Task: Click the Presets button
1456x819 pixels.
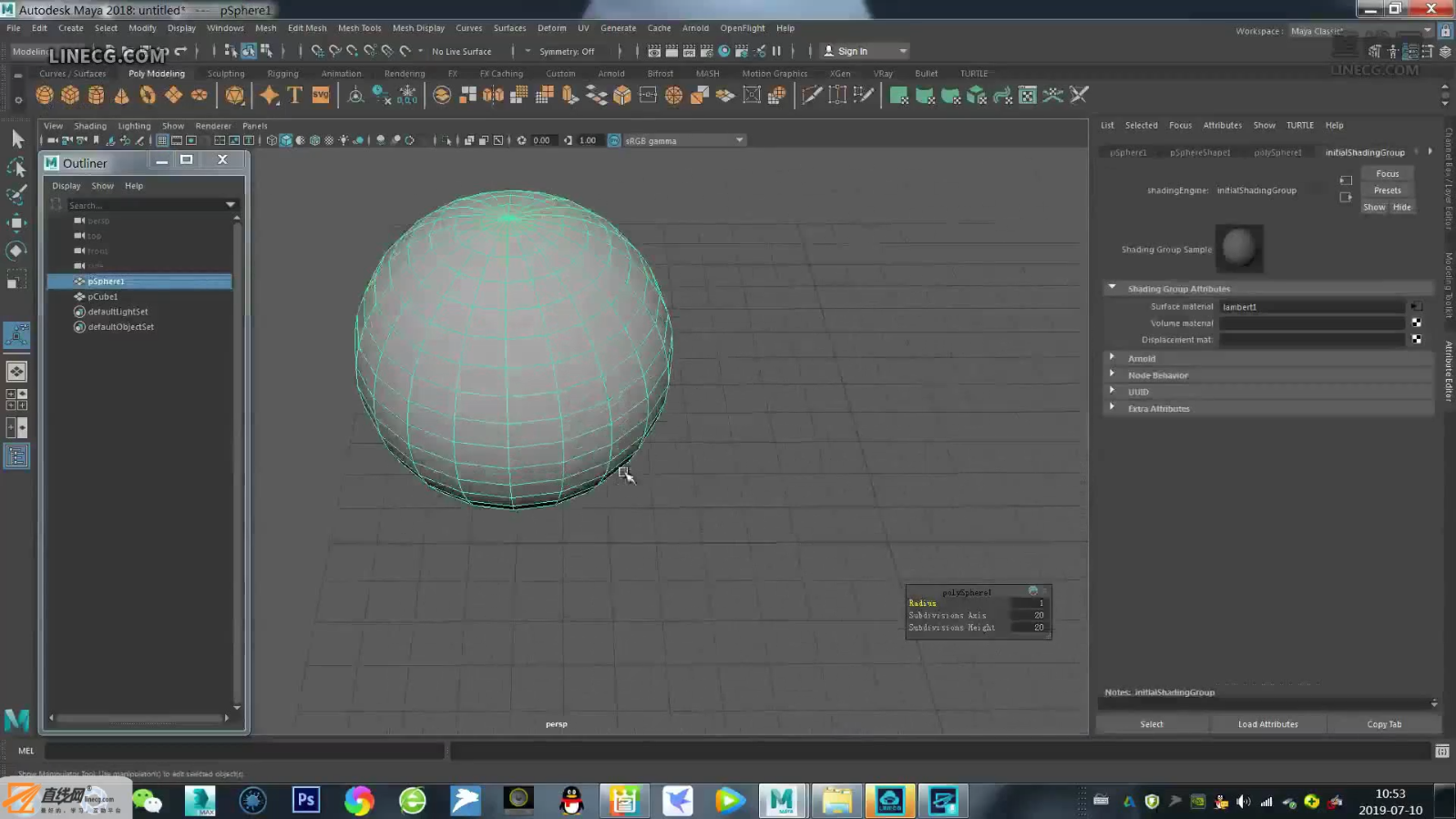Action: pos(1387,190)
